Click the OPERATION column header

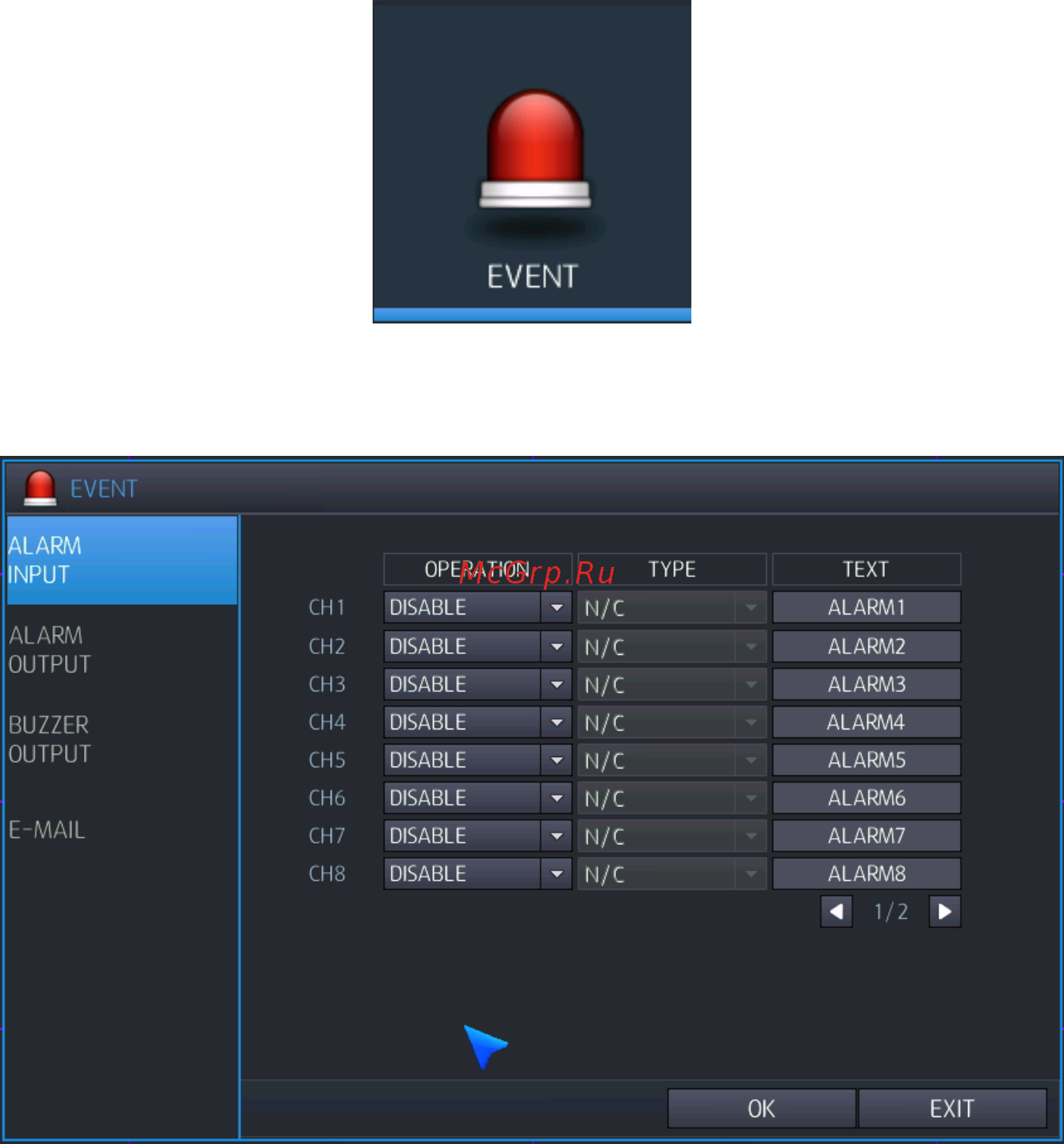pos(478,569)
